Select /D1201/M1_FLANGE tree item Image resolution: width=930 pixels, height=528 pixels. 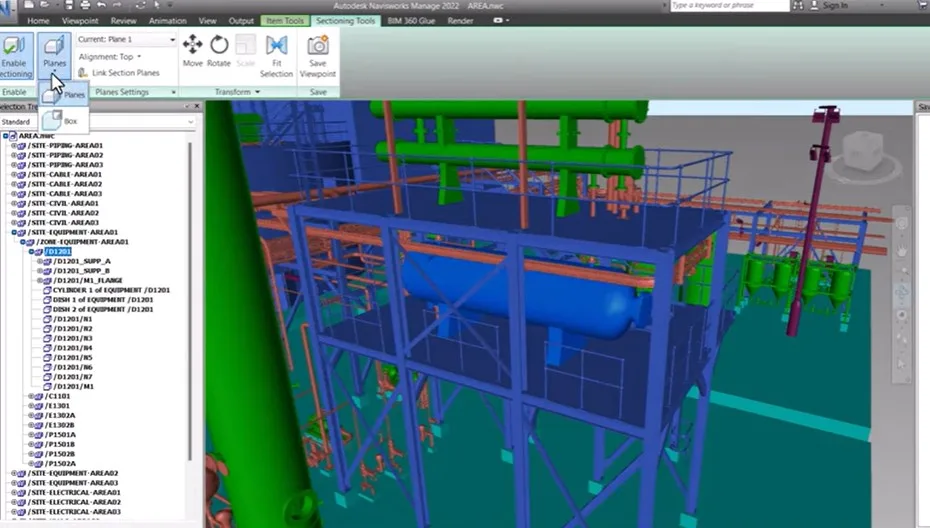pos(88,281)
